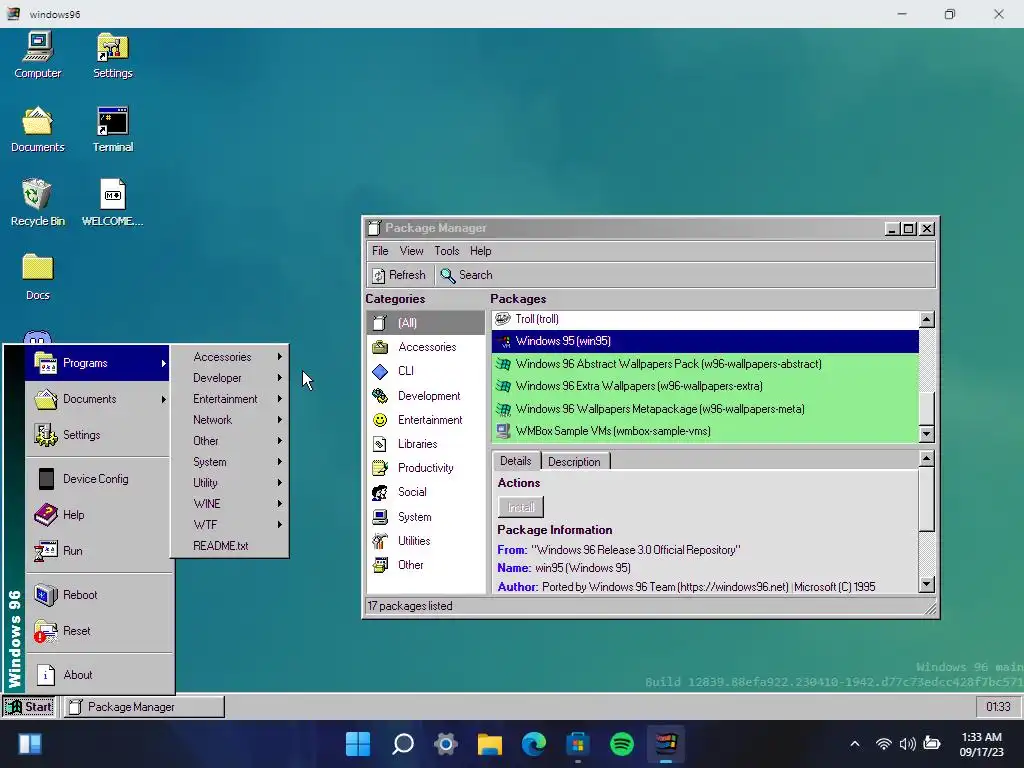1024x768 pixels.
Task: Select the Windows 95 (win95) package
Action: pyautogui.click(x=705, y=341)
